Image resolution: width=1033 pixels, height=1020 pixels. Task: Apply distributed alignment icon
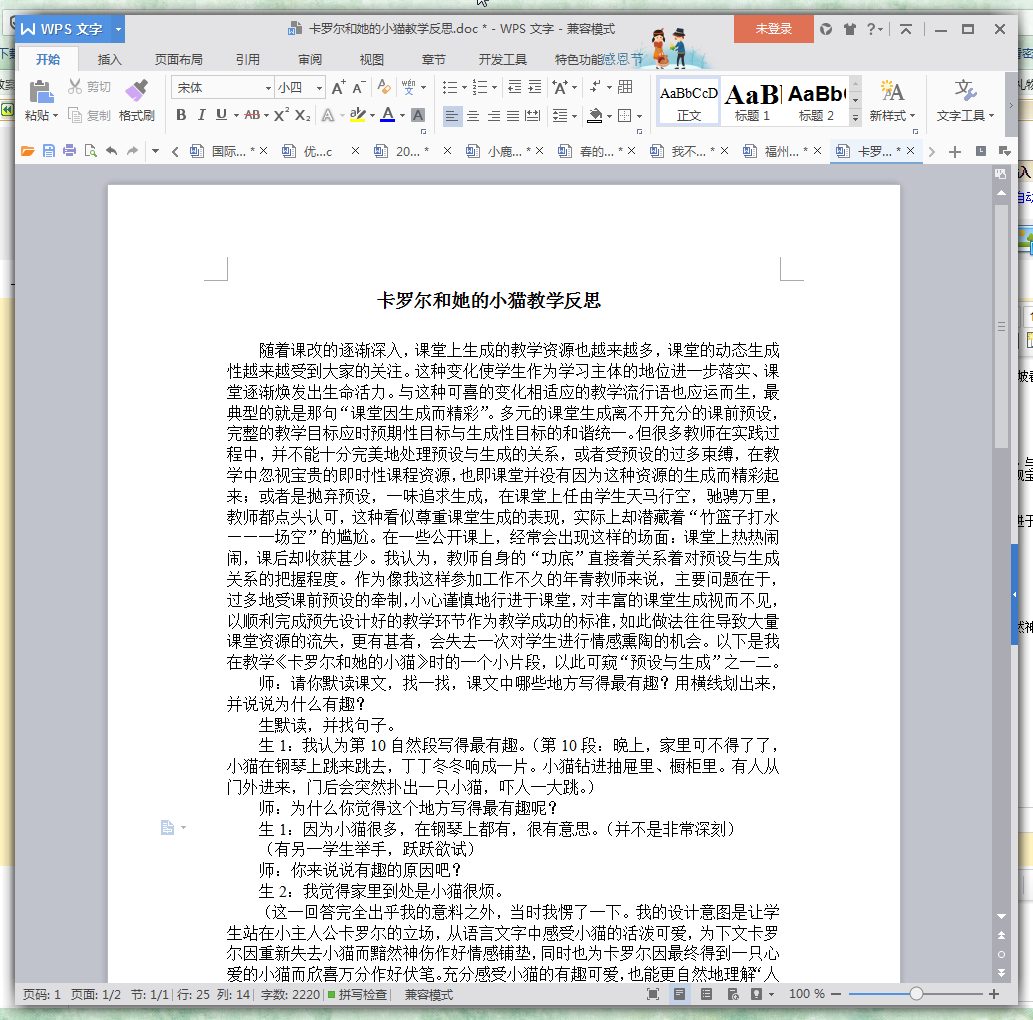(532, 116)
